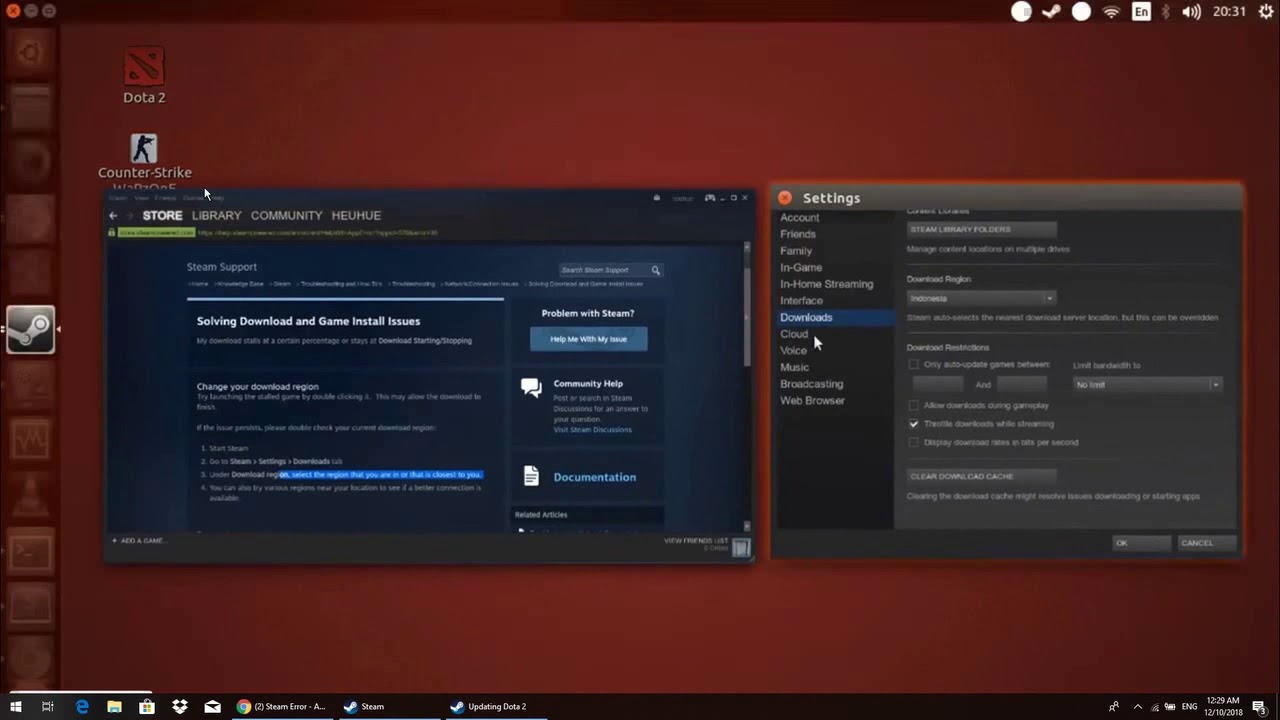Open Dropbox from the taskbar
The image size is (1280, 720).
179,706
